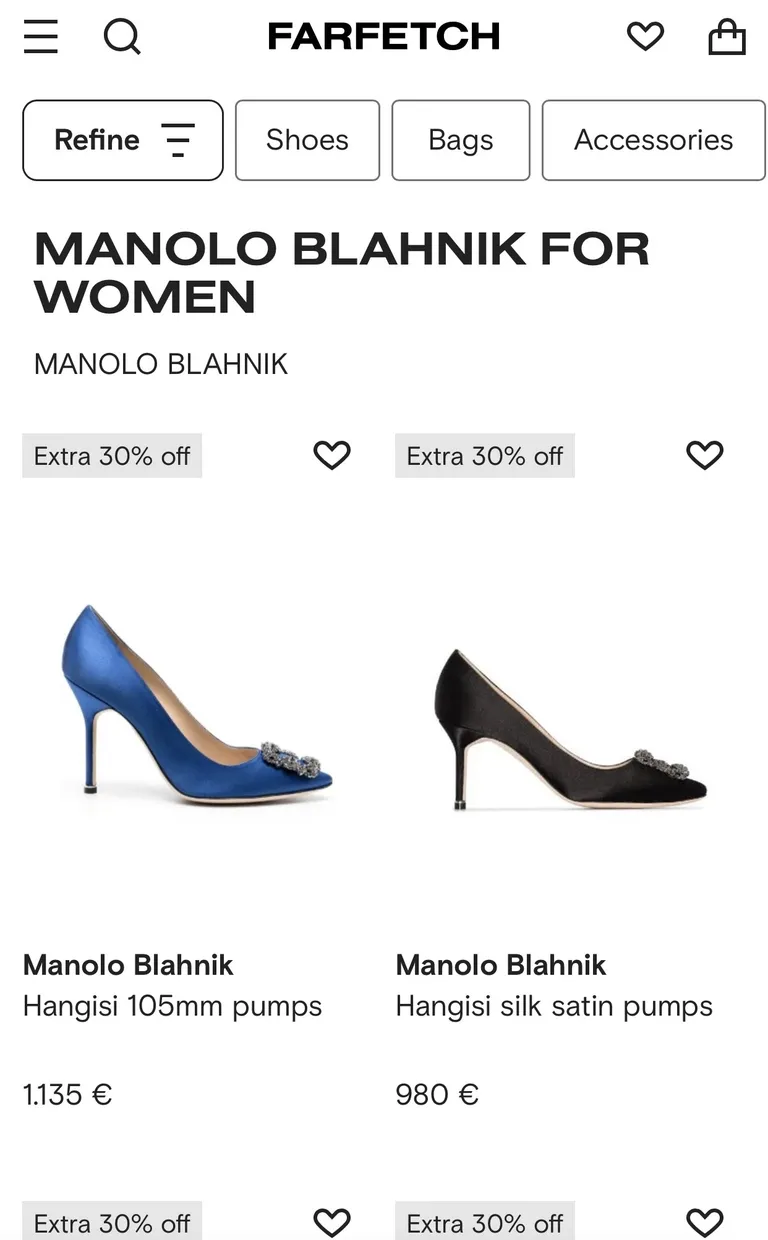
Task: Toggle wishlist heart on bottom-right product
Action: (x=705, y=1222)
